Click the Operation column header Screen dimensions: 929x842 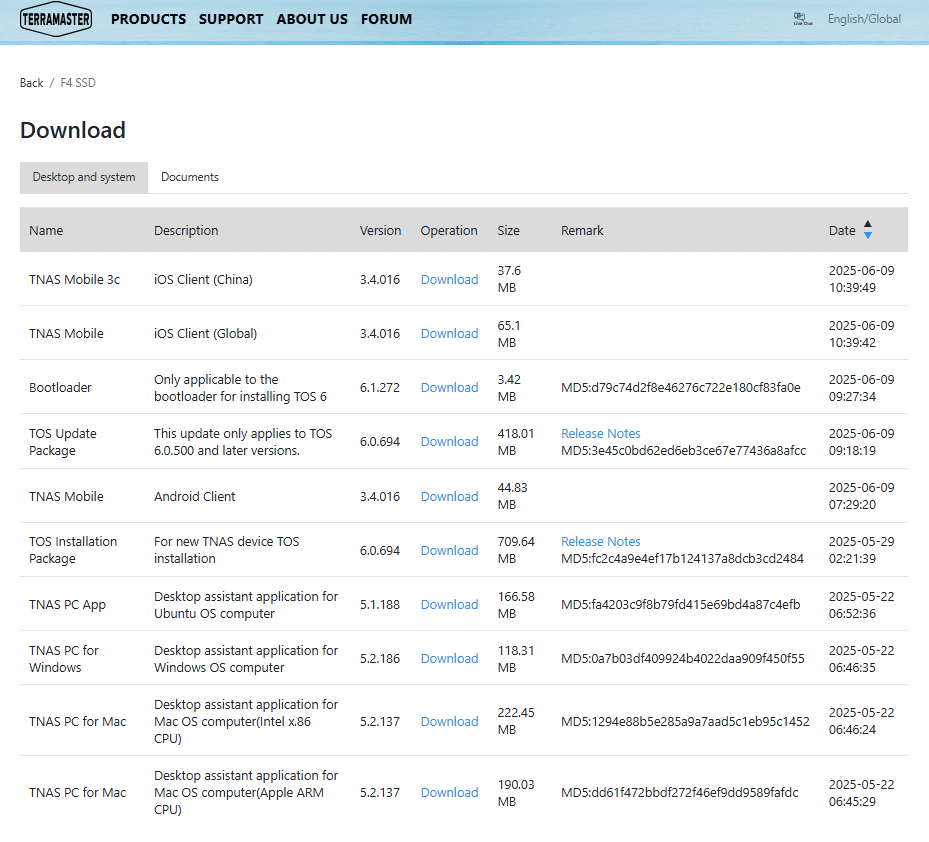click(x=449, y=230)
